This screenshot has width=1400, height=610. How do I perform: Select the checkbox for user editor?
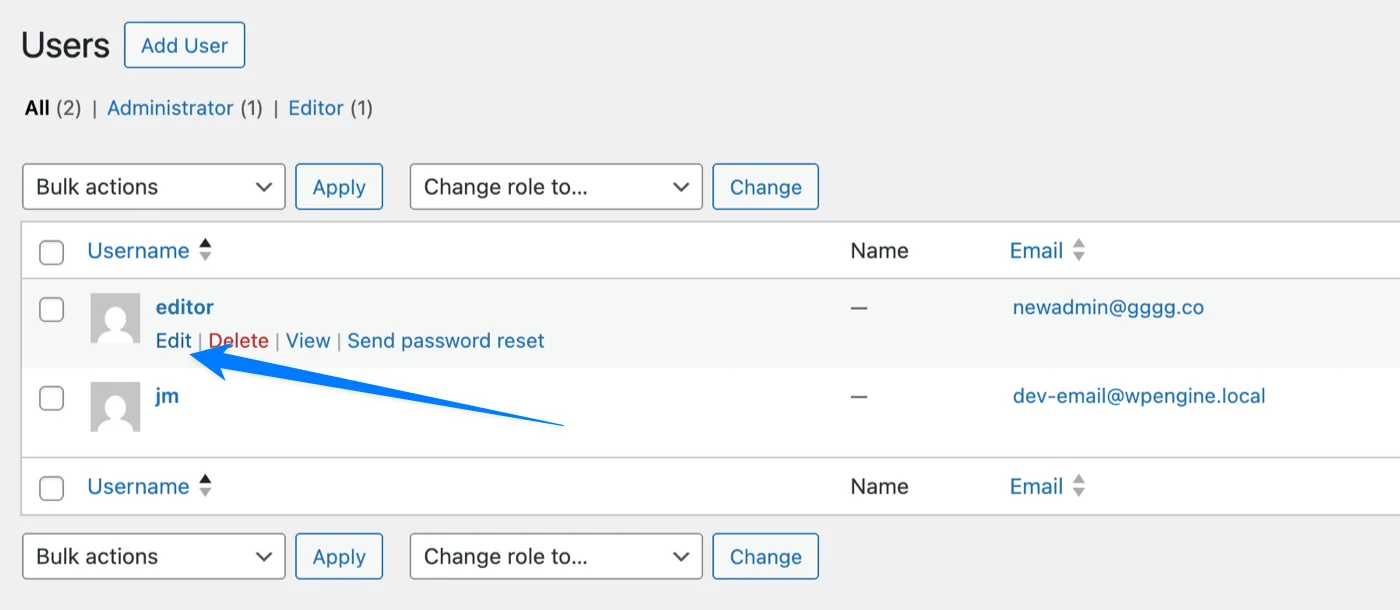(x=51, y=309)
